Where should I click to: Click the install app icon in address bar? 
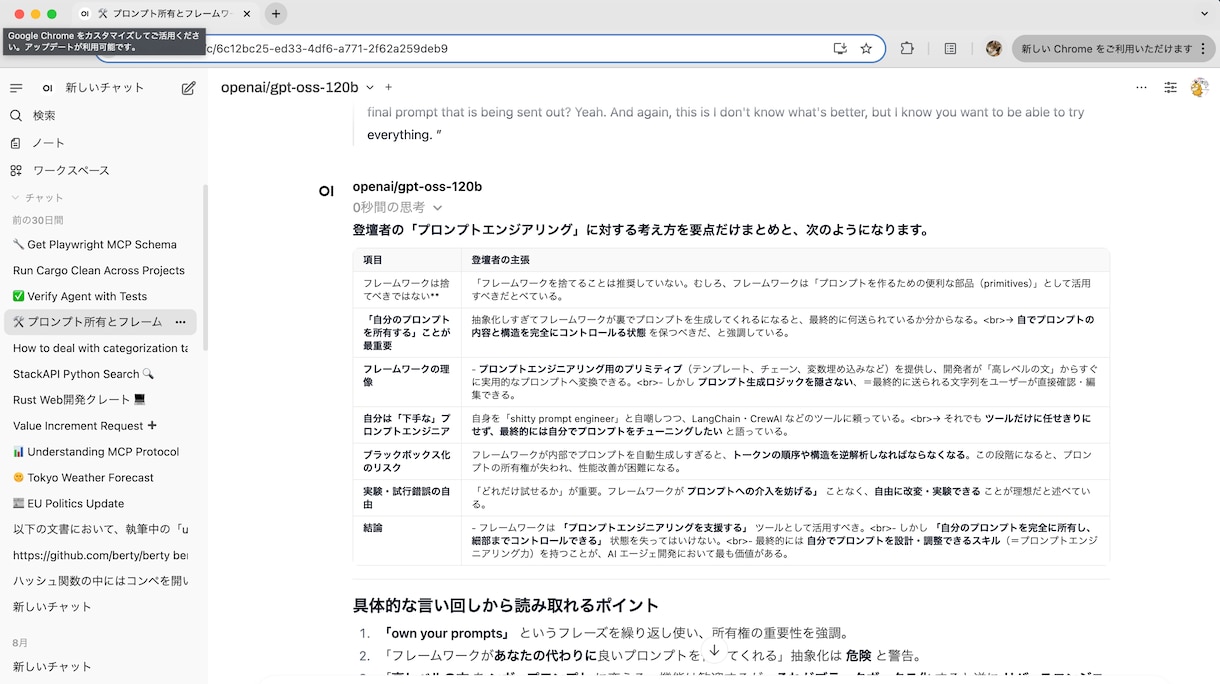(x=840, y=48)
